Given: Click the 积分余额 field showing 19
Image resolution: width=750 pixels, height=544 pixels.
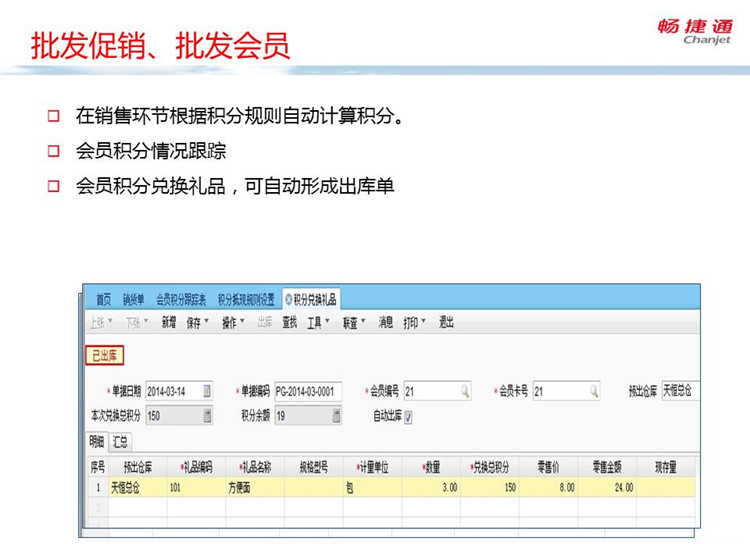Looking at the screenshot, I should coord(308,415).
